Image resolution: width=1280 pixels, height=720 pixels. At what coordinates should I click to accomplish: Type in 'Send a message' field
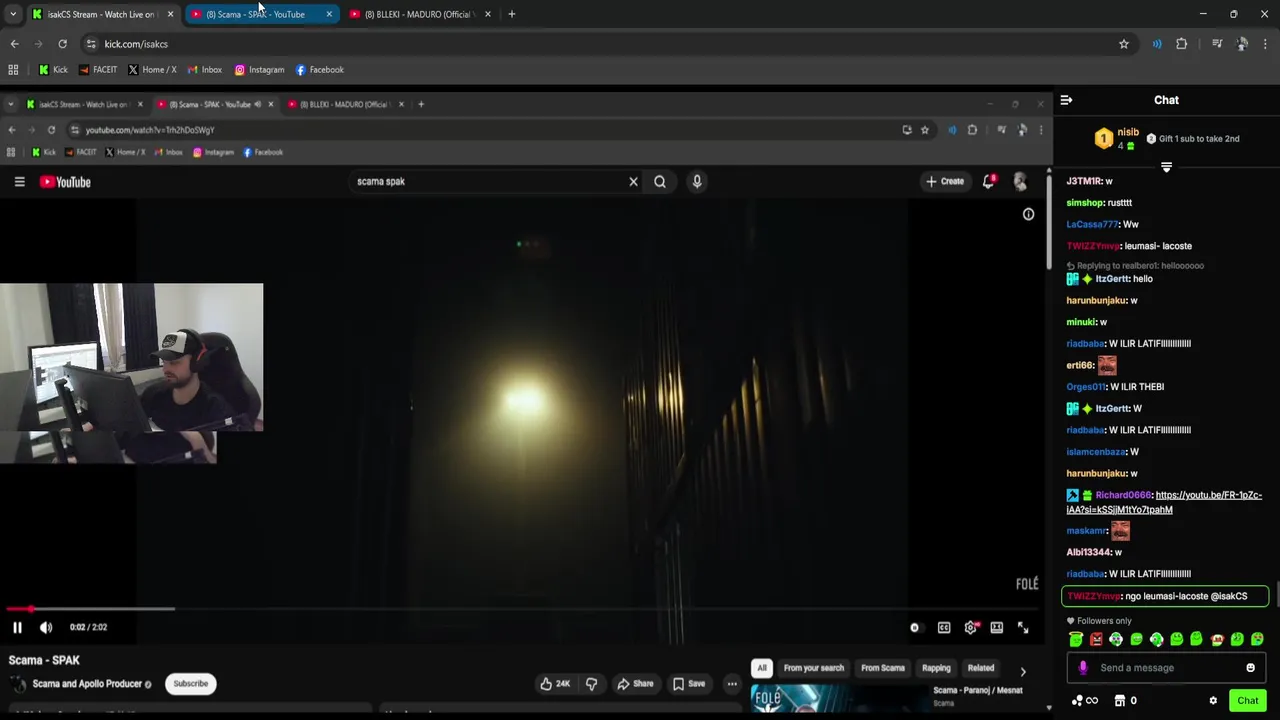pos(1165,668)
